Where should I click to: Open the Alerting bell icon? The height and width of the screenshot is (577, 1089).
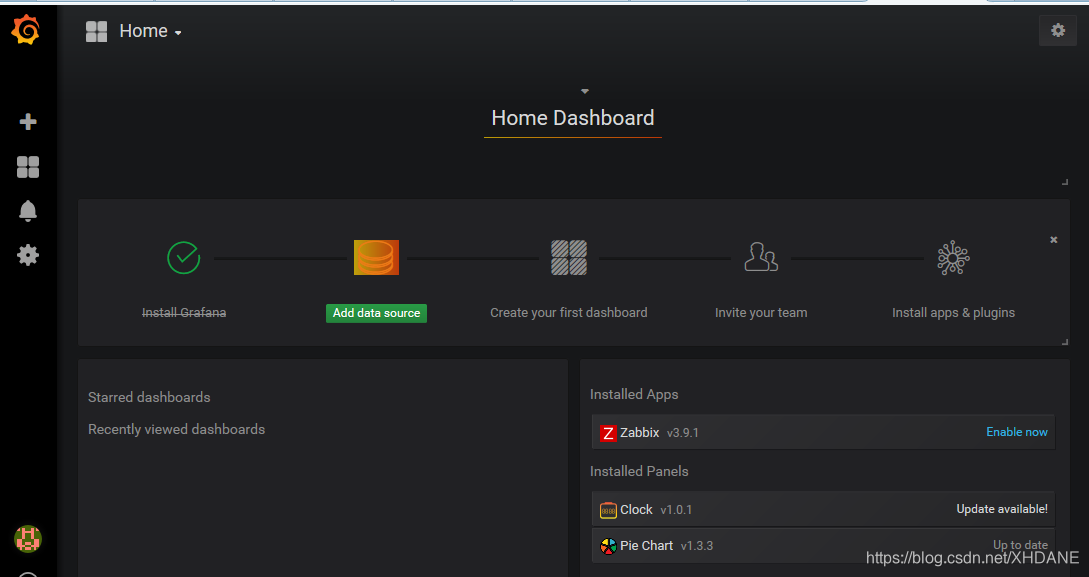(28, 210)
